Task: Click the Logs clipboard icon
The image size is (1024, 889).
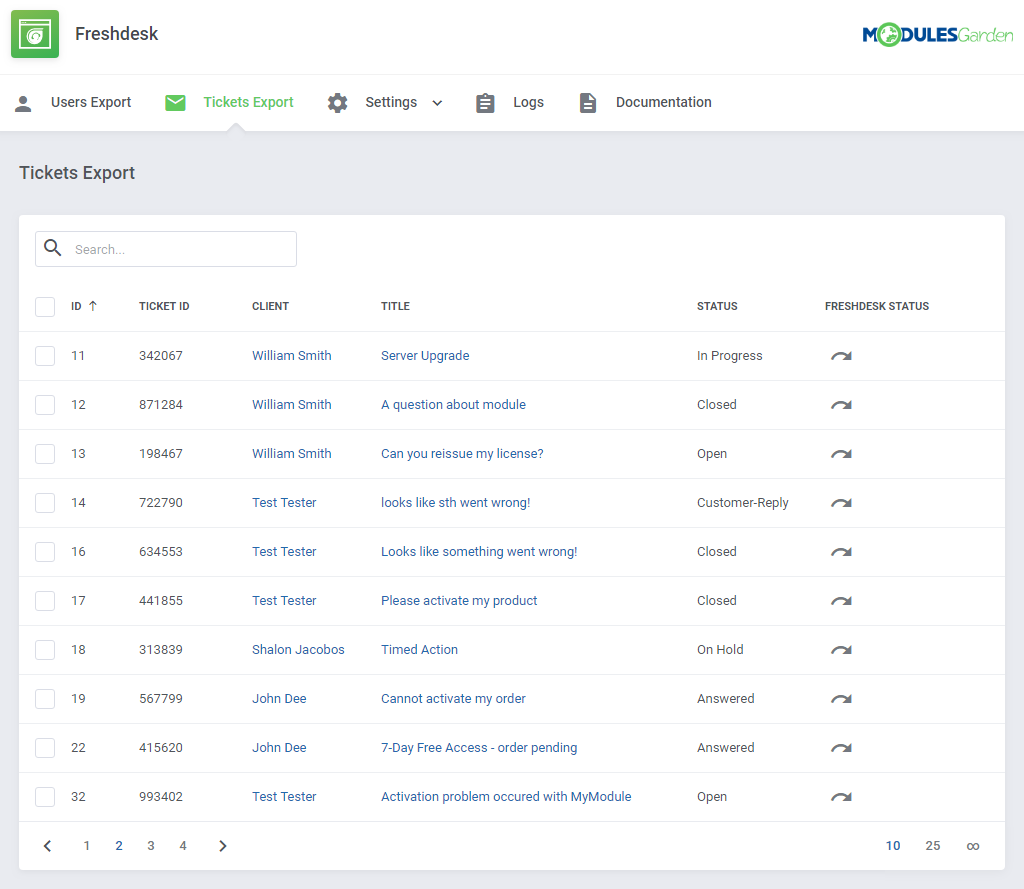Action: (485, 103)
